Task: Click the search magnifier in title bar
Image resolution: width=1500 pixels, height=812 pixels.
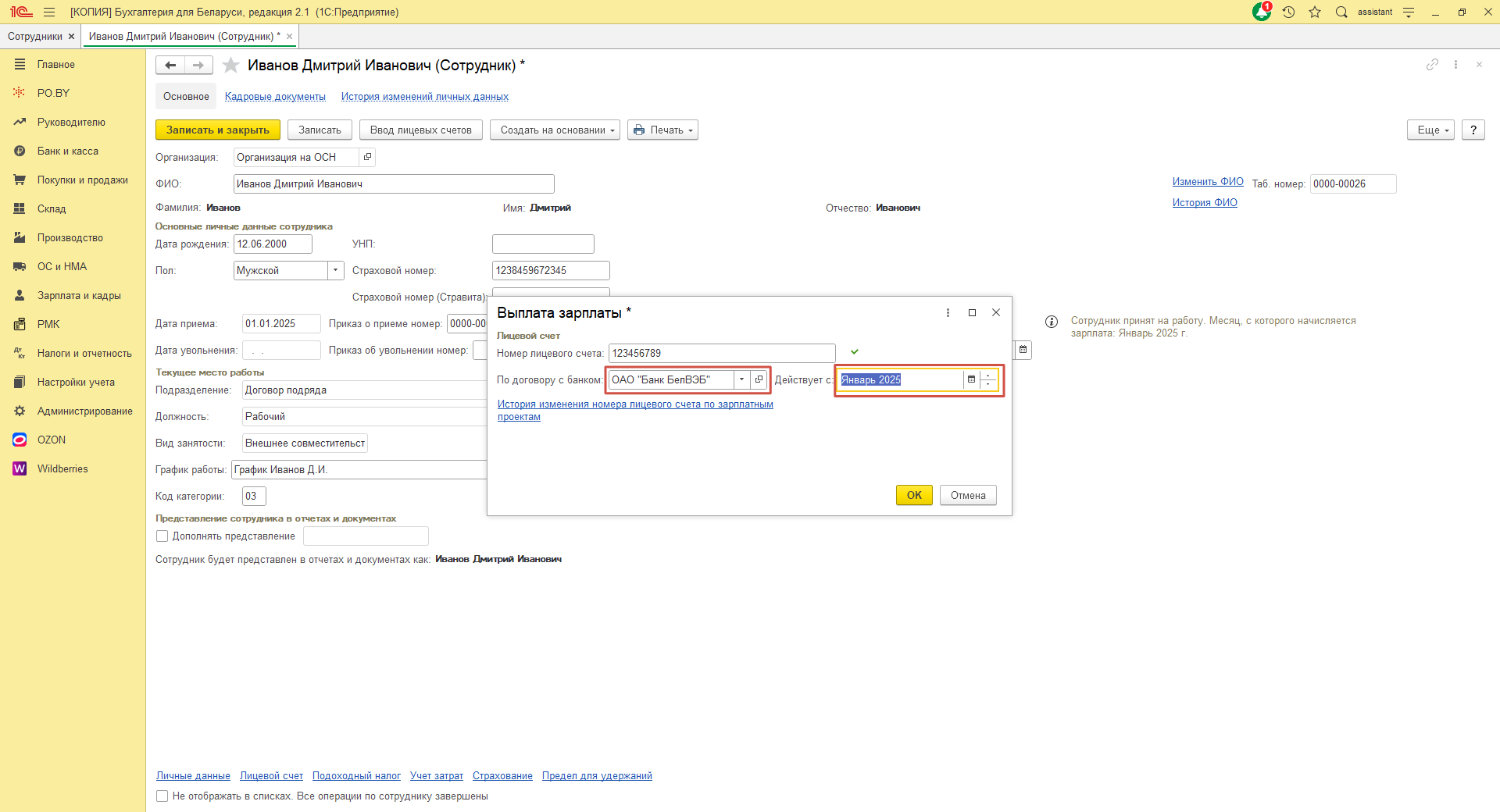Action: pos(1341,12)
